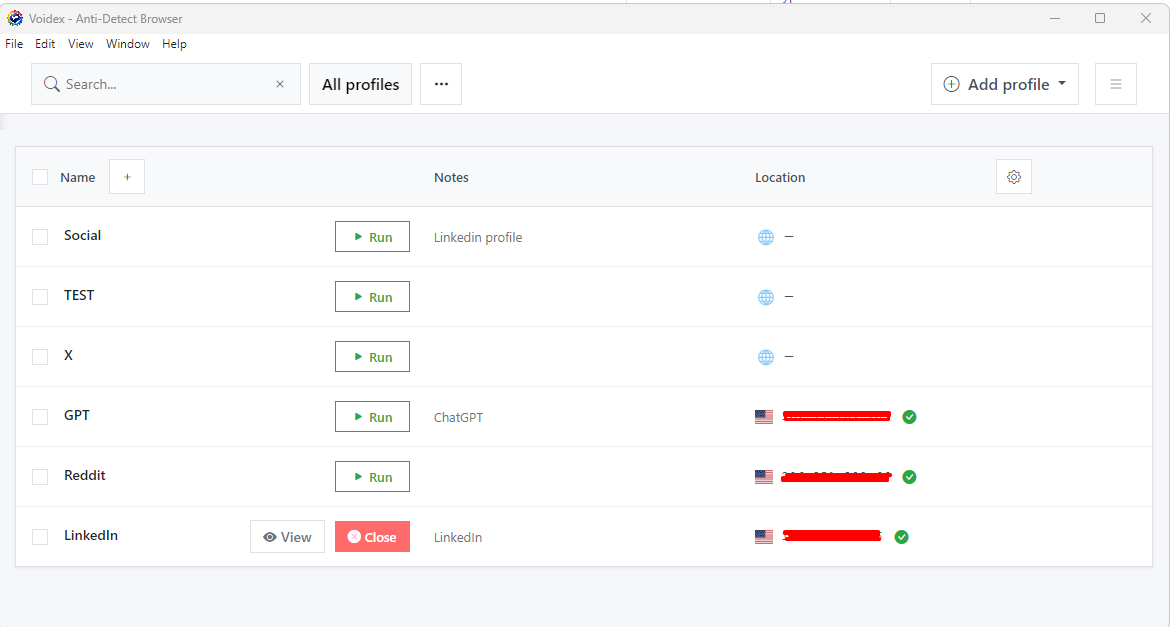The height and width of the screenshot is (627, 1172).
Task: Click the Voidex app logo icon
Action: tap(15, 18)
